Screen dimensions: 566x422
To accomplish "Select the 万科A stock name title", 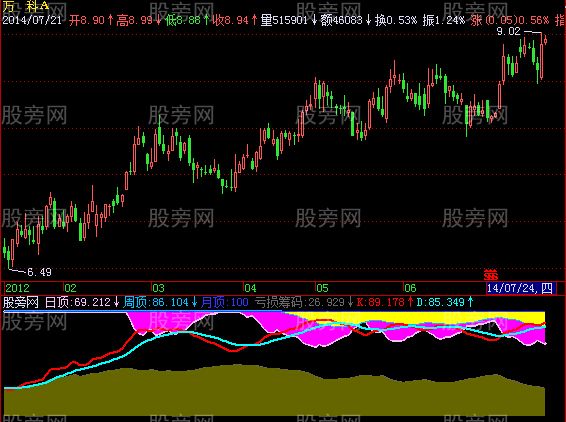I will click(x=26, y=5).
